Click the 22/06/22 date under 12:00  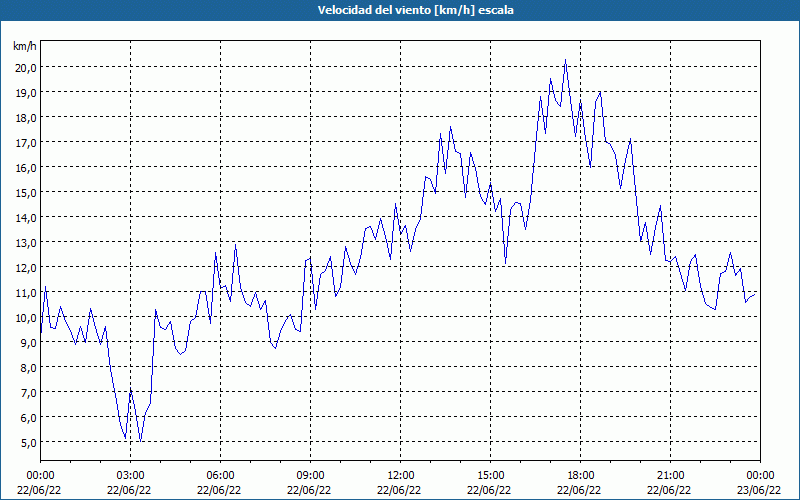399,490
